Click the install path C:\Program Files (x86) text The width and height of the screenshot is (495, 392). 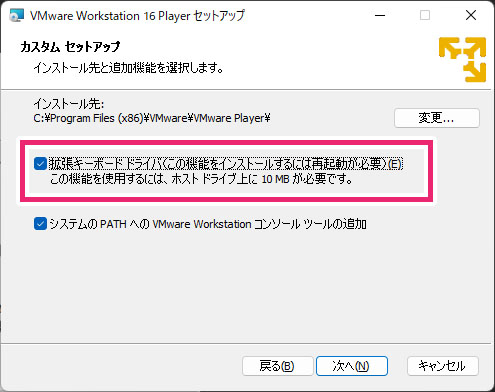[x=152, y=118]
